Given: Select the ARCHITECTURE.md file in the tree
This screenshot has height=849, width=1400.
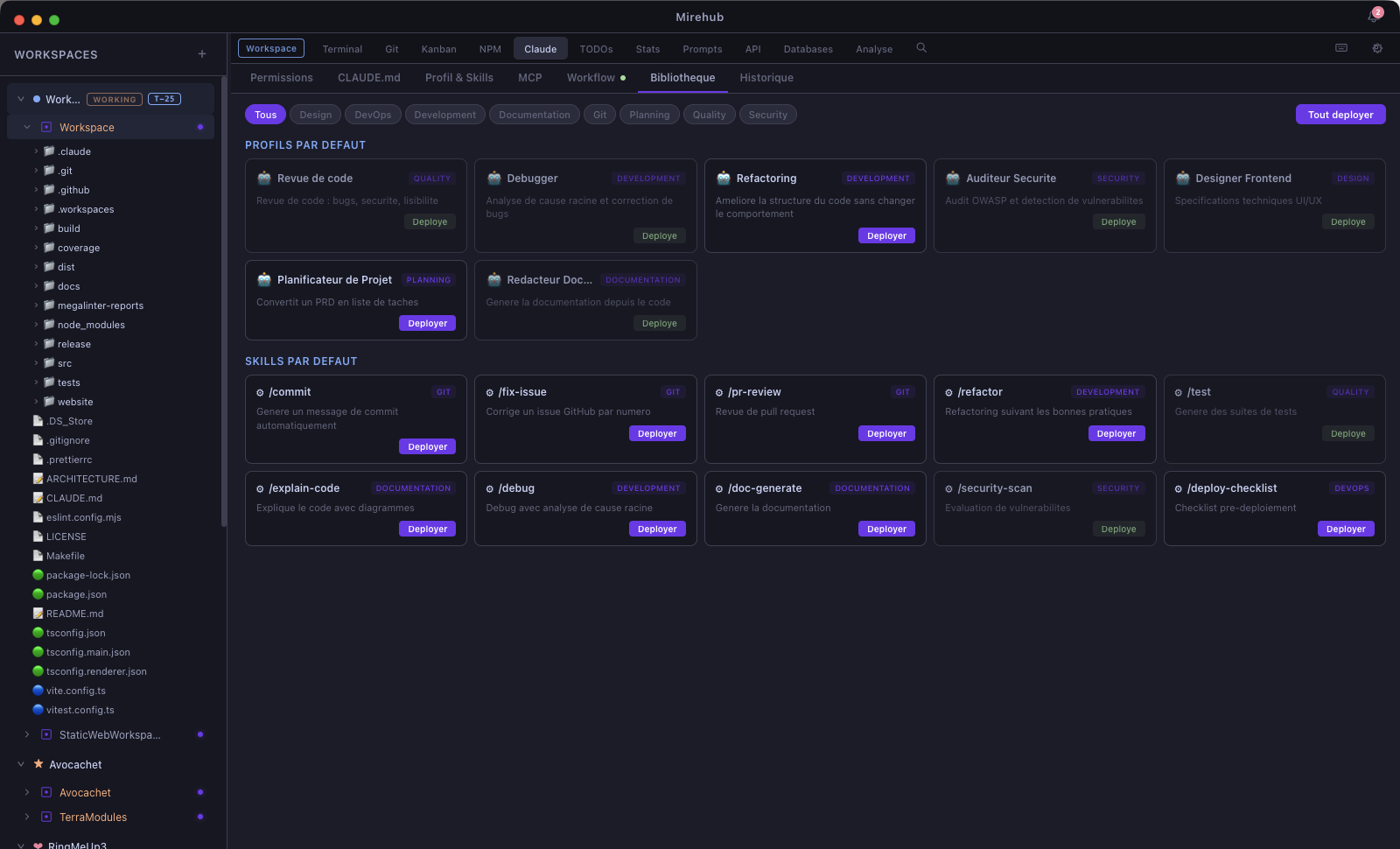Looking at the screenshot, I should 91,479.
